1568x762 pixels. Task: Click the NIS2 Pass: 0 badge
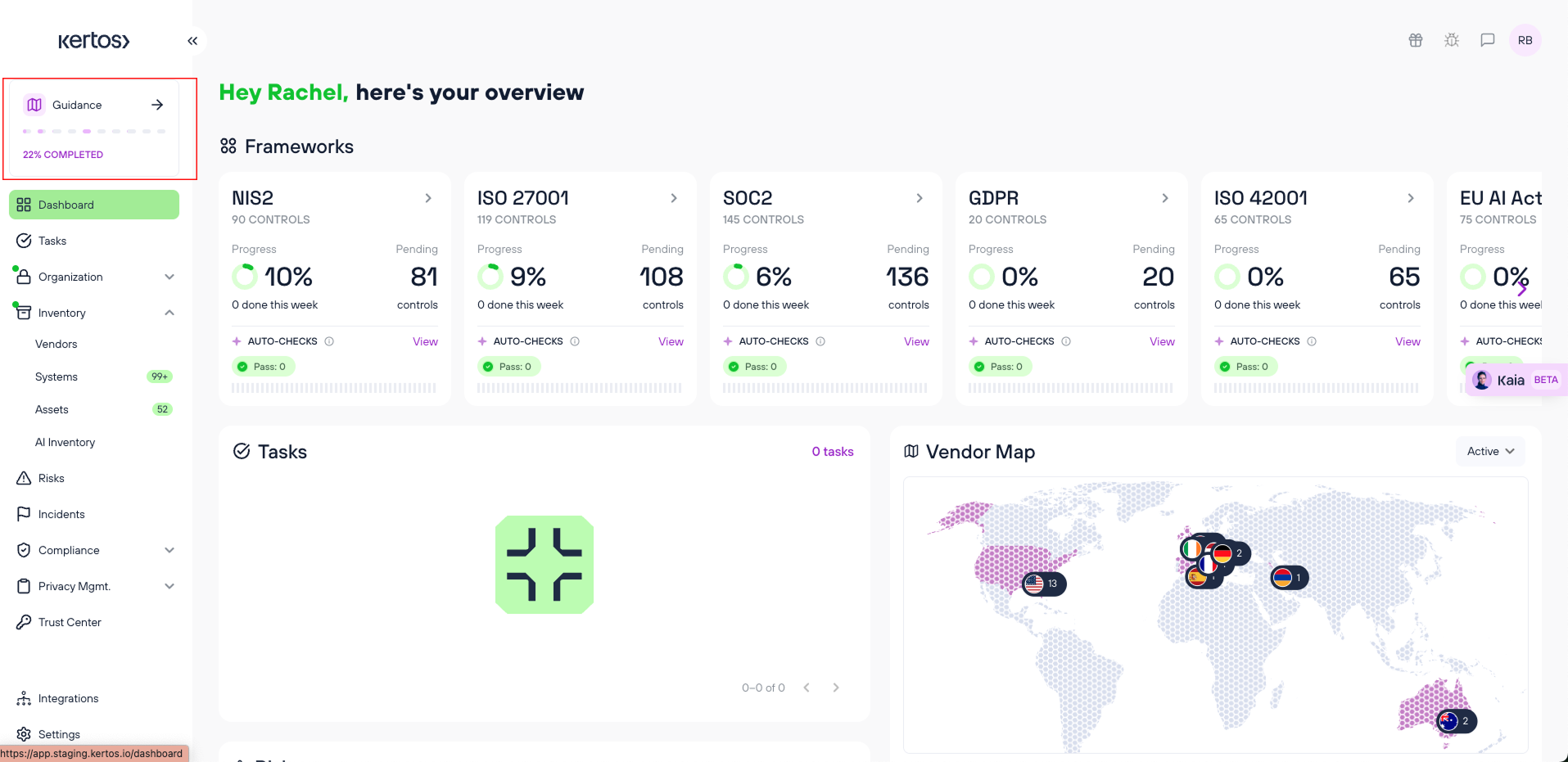point(263,367)
